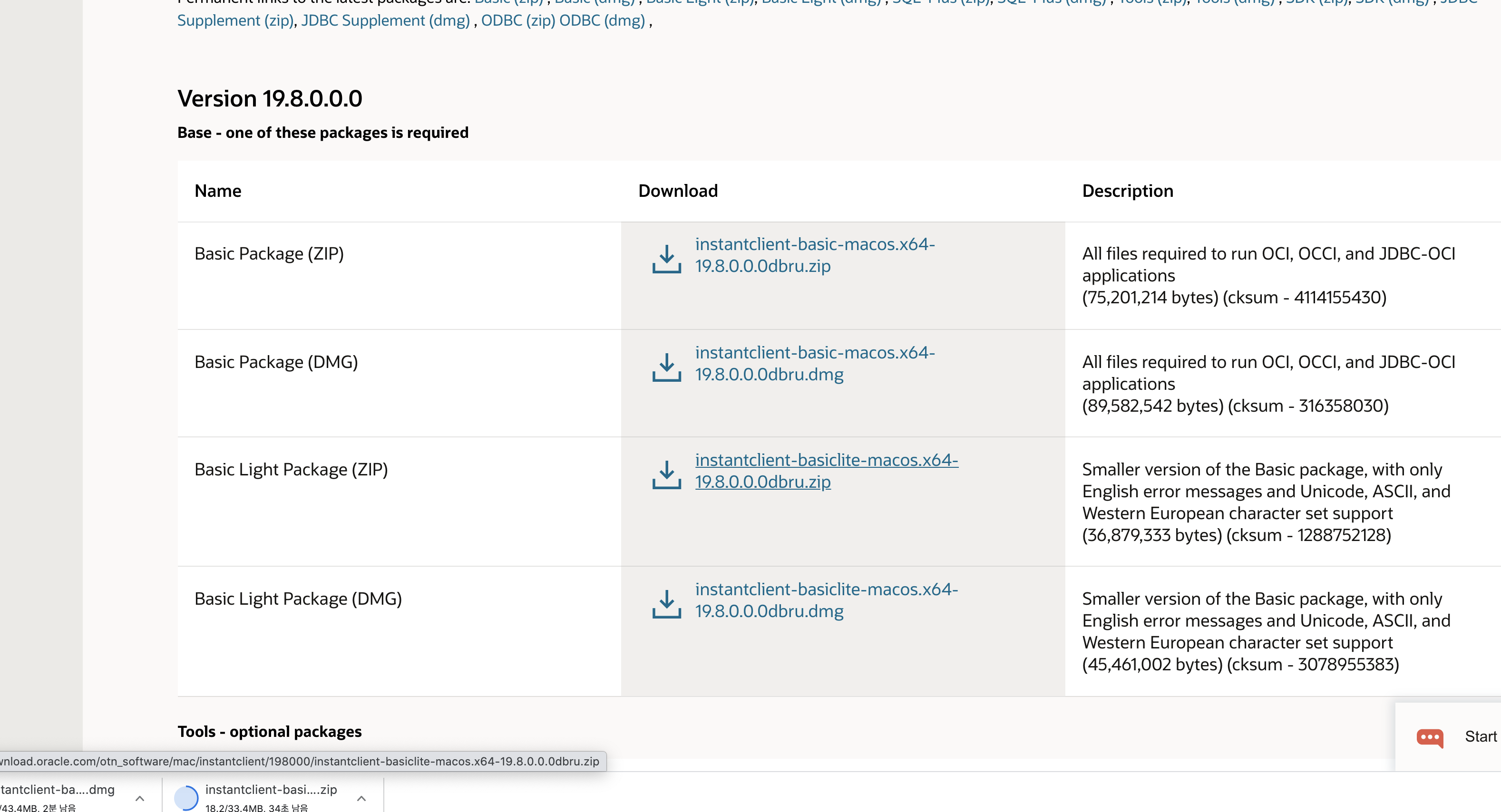Click download icon for Basic Package DMG
1501x812 pixels.
(x=667, y=367)
